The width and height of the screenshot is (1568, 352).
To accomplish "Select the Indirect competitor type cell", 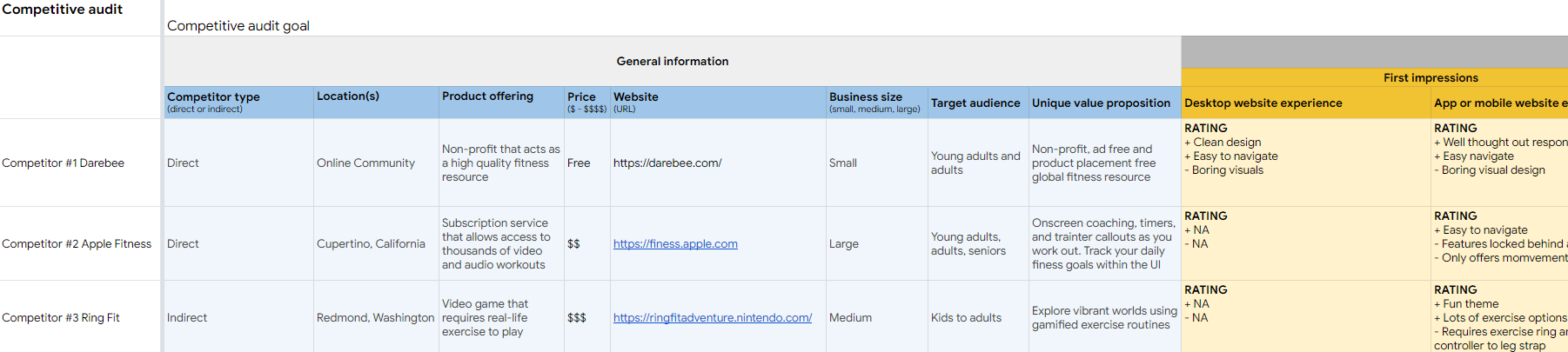I will pos(187,318).
